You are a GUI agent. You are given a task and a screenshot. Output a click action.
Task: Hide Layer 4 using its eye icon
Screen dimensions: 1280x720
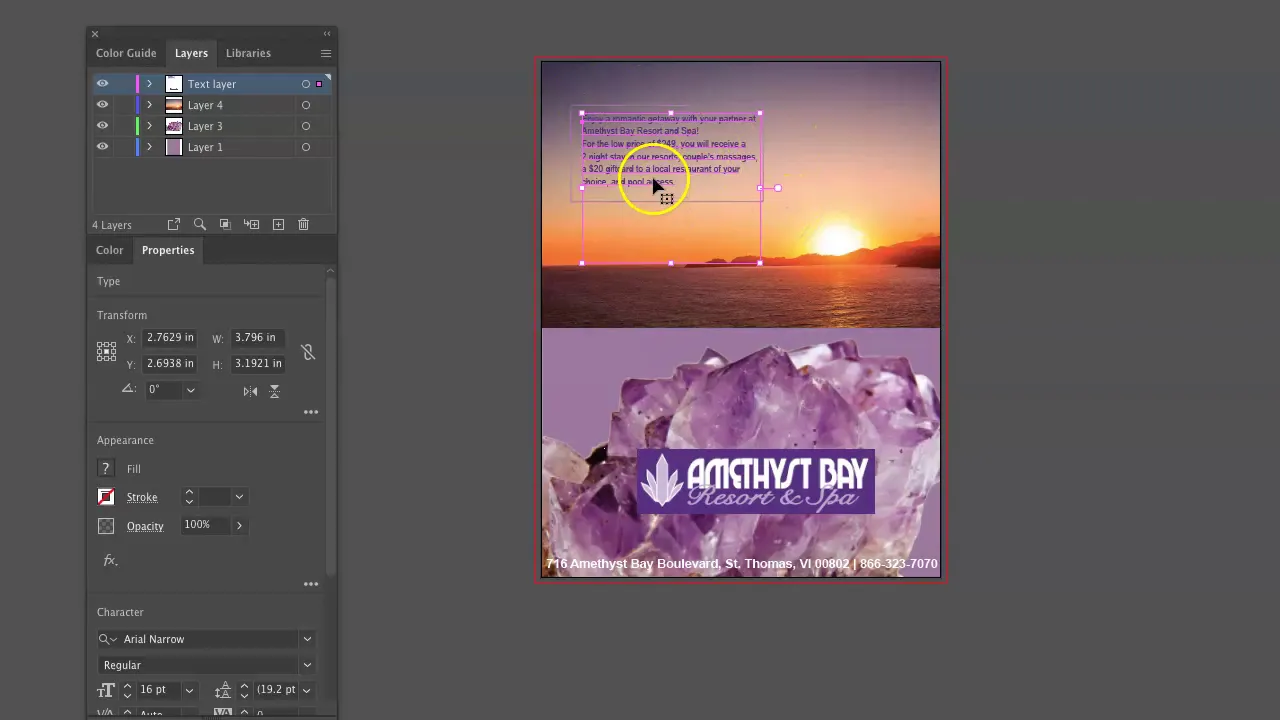[x=102, y=105]
